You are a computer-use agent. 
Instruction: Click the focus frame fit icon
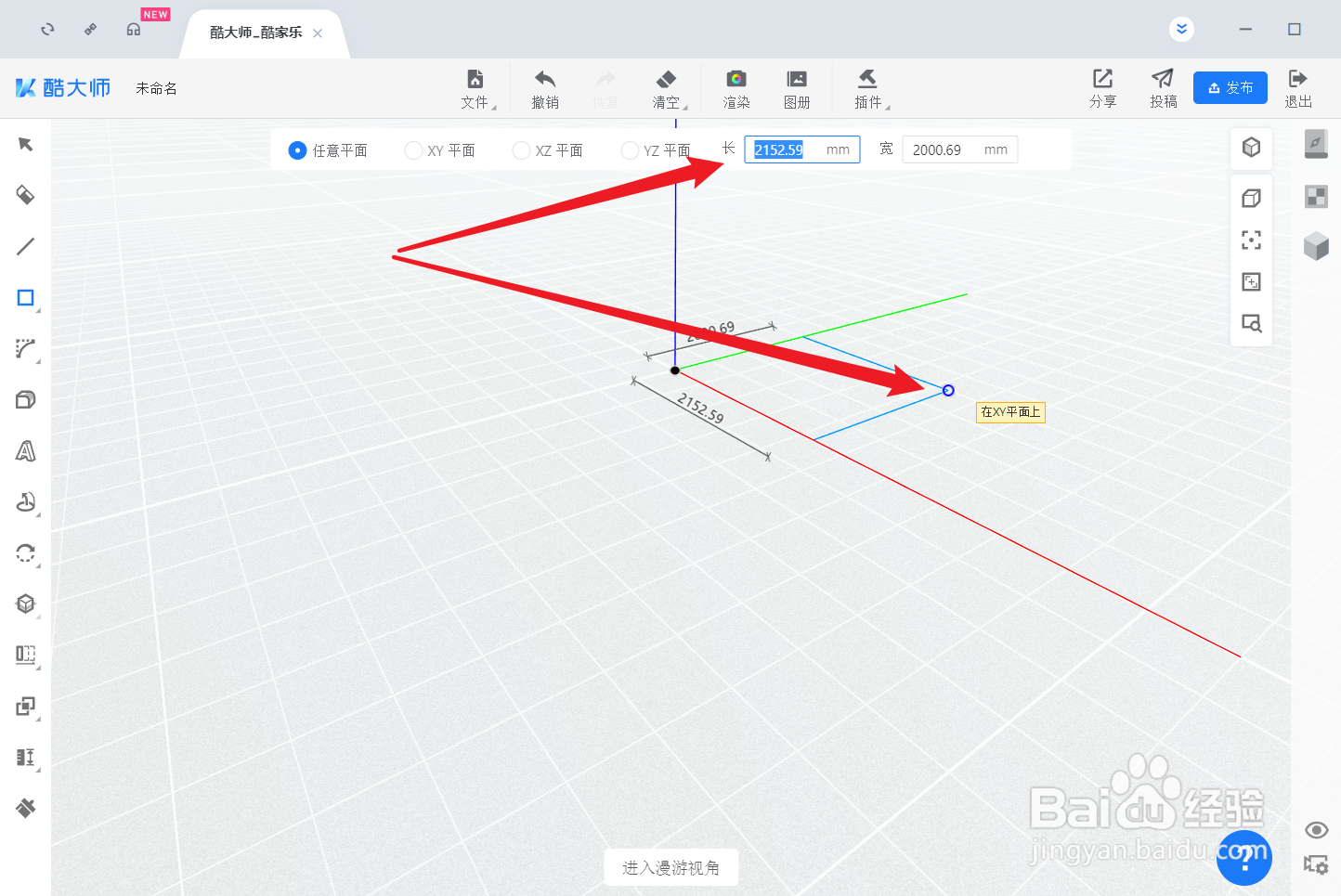[1251, 240]
